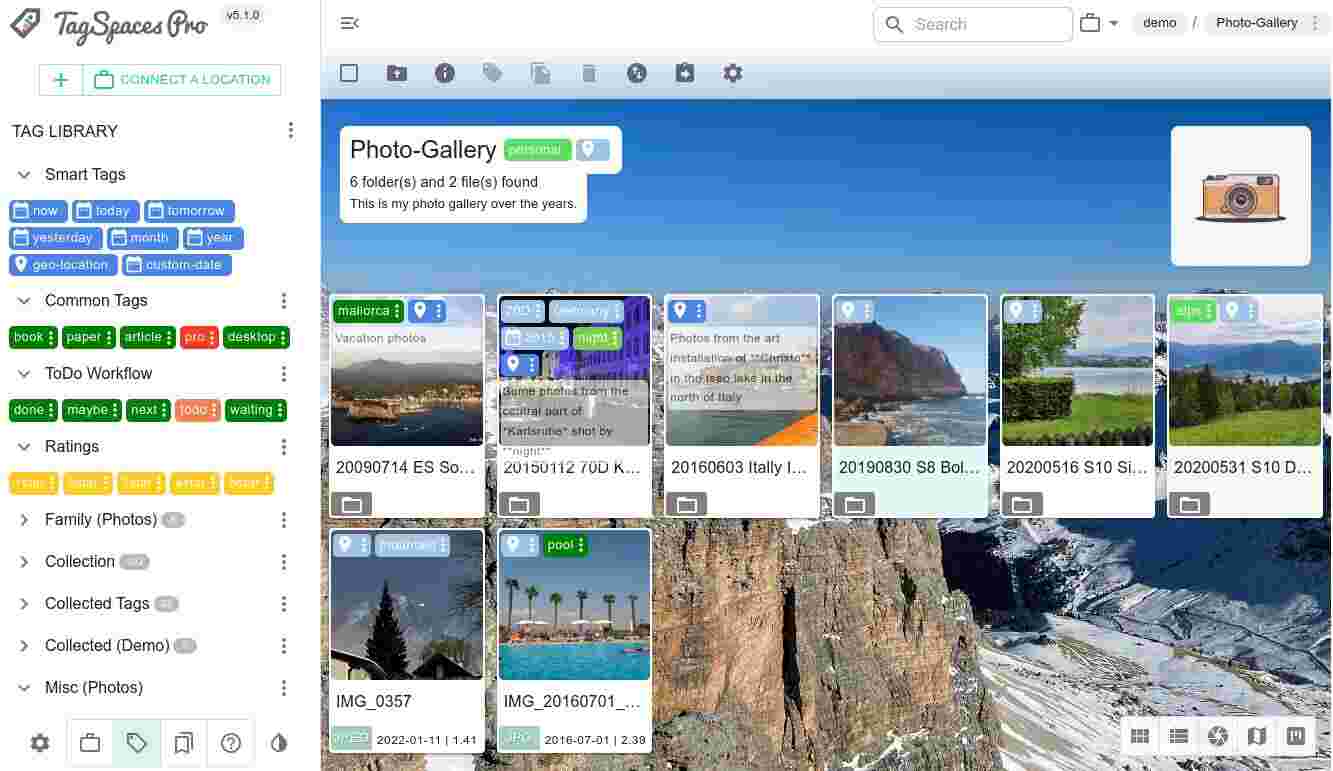The height and width of the screenshot is (771, 1333).
Task: Open ToDo Workflow group options menu
Action: [284, 373]
